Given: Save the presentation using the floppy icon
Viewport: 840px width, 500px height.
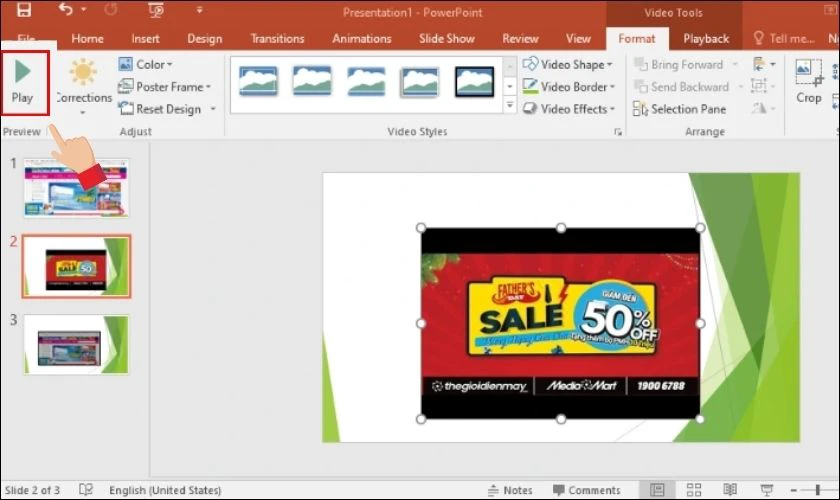Looking at the screenshot, I should click(x=24, y=10).
